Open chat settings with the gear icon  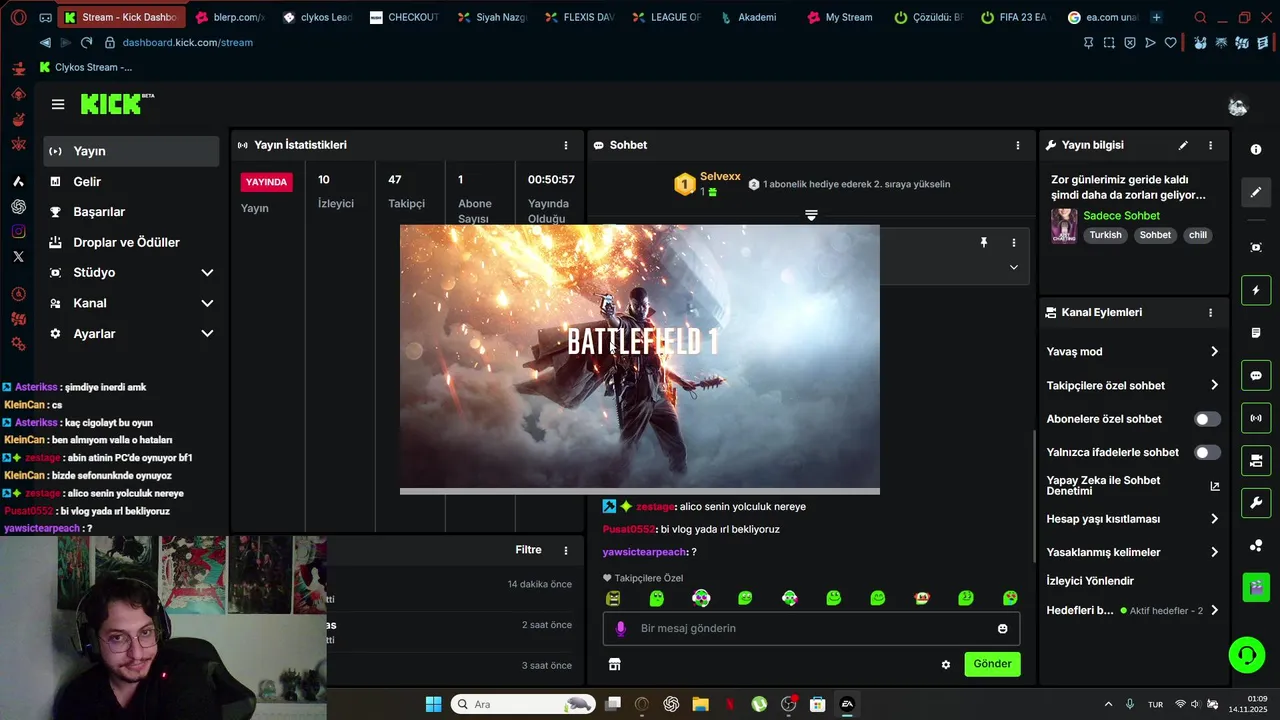pos(946,664)
